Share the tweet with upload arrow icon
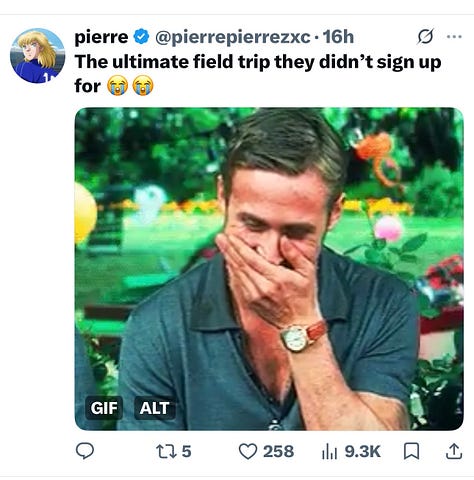474x480 pixels. pos(454,451)
